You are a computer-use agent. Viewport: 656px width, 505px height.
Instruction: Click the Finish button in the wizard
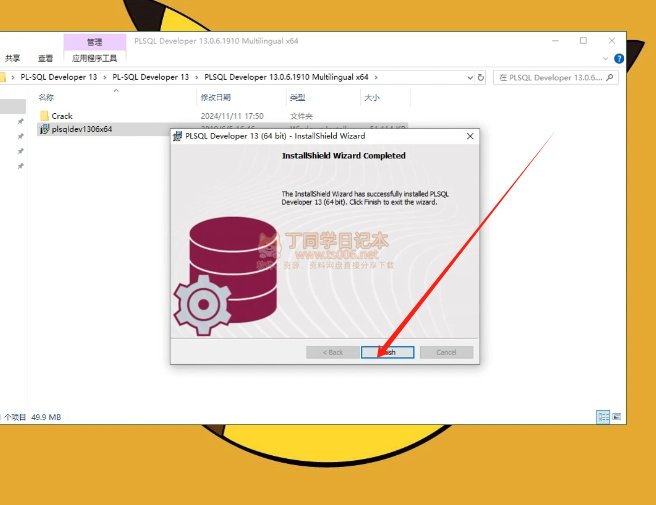pos(387,352)
